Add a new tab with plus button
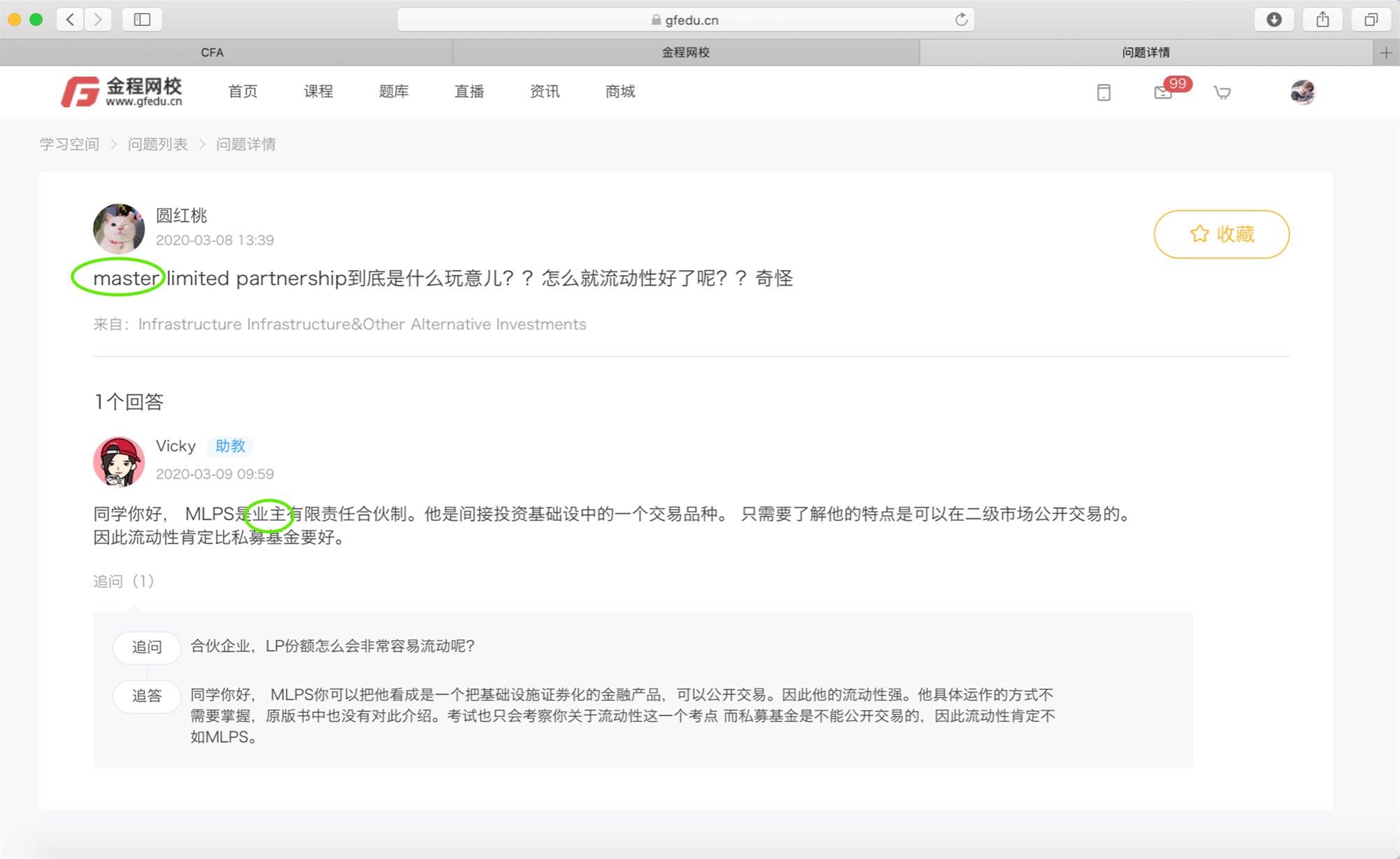 (1386, 53)
